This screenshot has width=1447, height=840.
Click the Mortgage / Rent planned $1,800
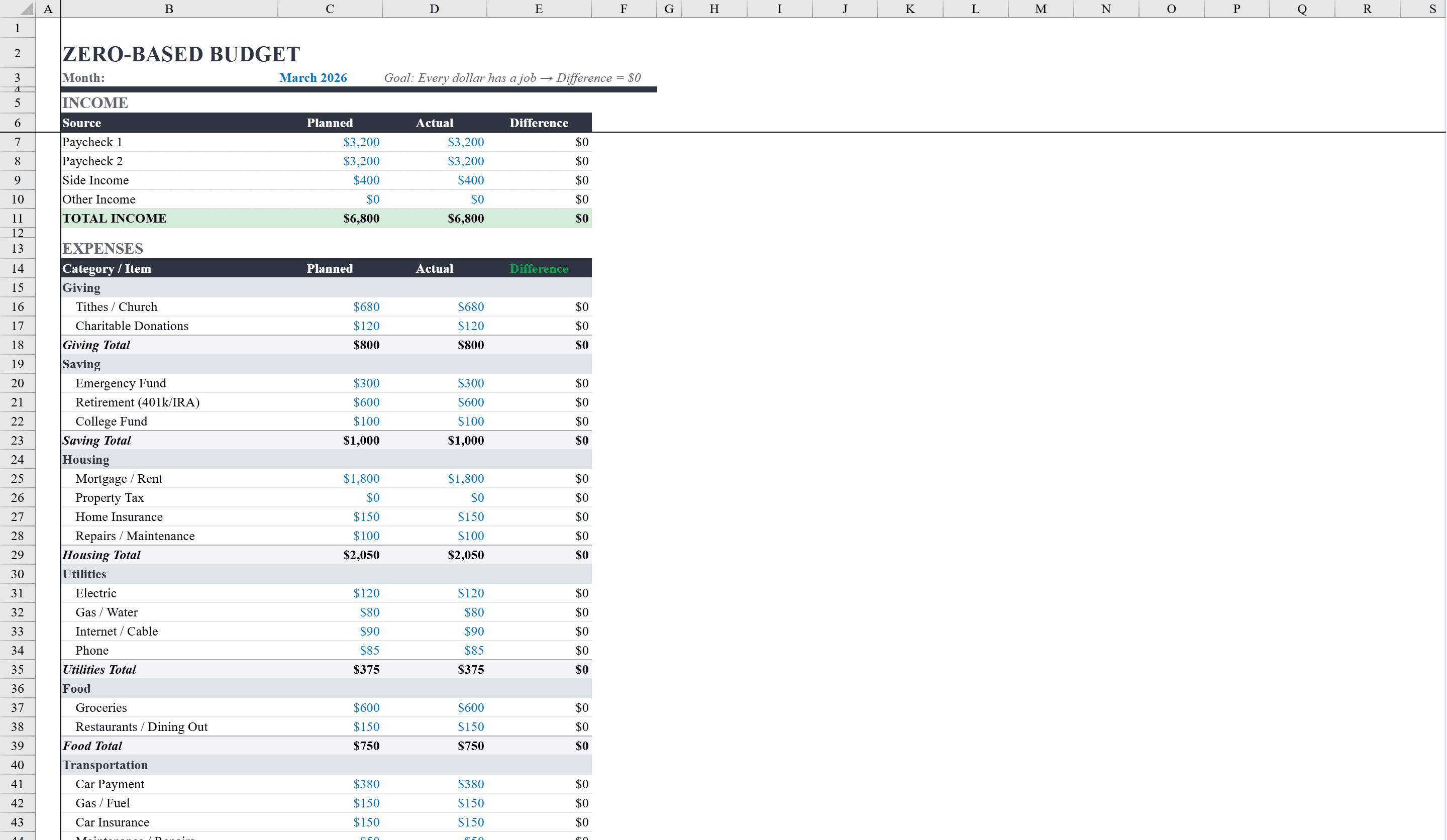361,478
